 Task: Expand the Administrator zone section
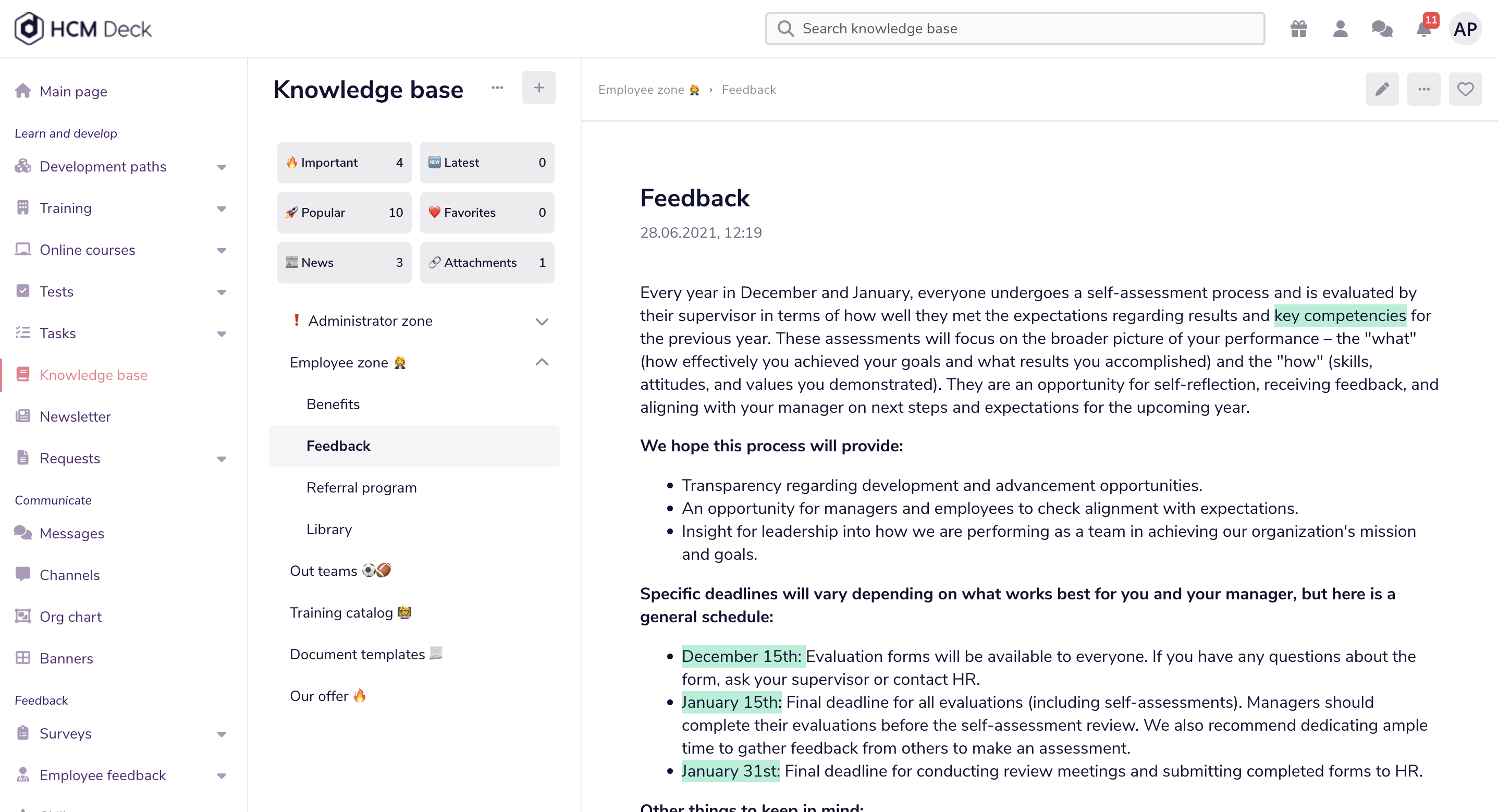coord(542,321)
